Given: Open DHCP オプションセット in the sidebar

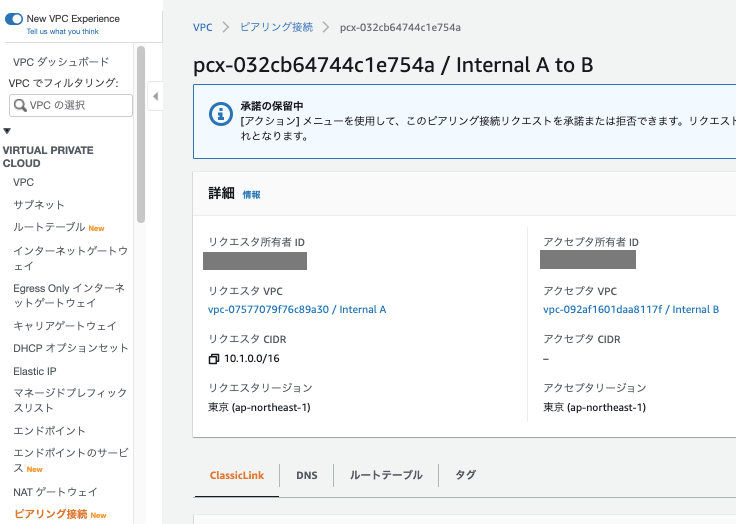Looking at the screenshot, I should (x=70, y=348).
